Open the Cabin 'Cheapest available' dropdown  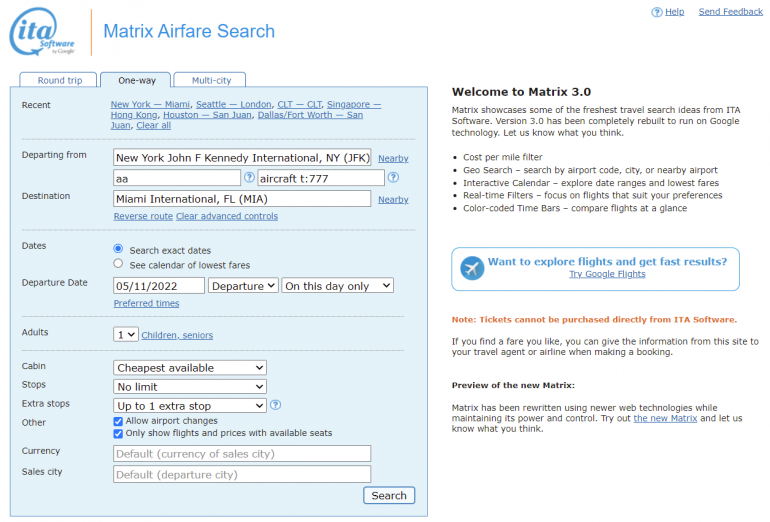pyautogui.click(x=190, y=367)
